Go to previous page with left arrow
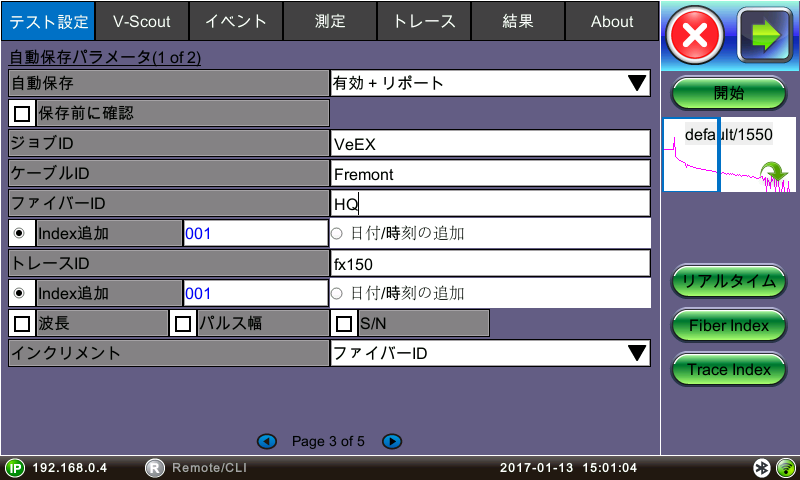The height and width of the screenshot is (480, 800). (x=267, y=441)
